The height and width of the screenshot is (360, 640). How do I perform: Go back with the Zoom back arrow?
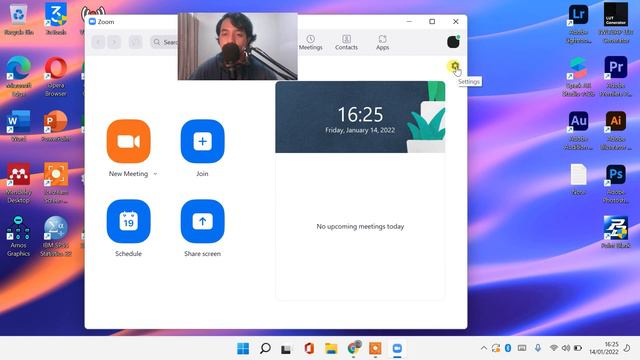(98, 42)
